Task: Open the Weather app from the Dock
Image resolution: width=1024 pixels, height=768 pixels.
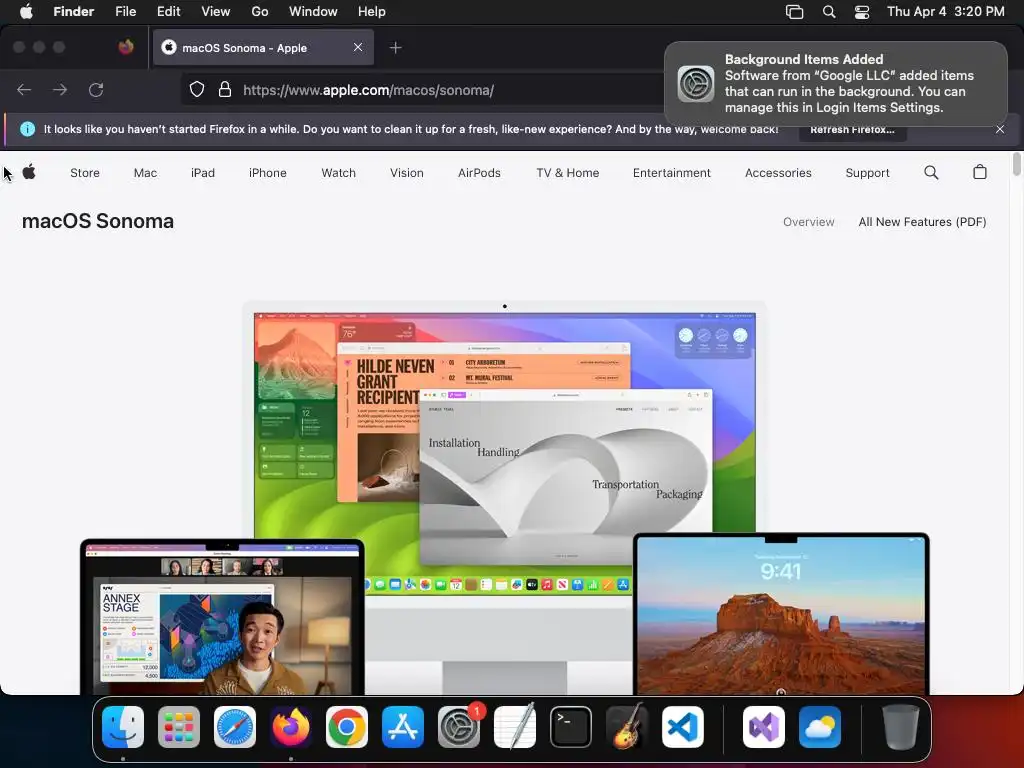Action: tap(820, 727)
